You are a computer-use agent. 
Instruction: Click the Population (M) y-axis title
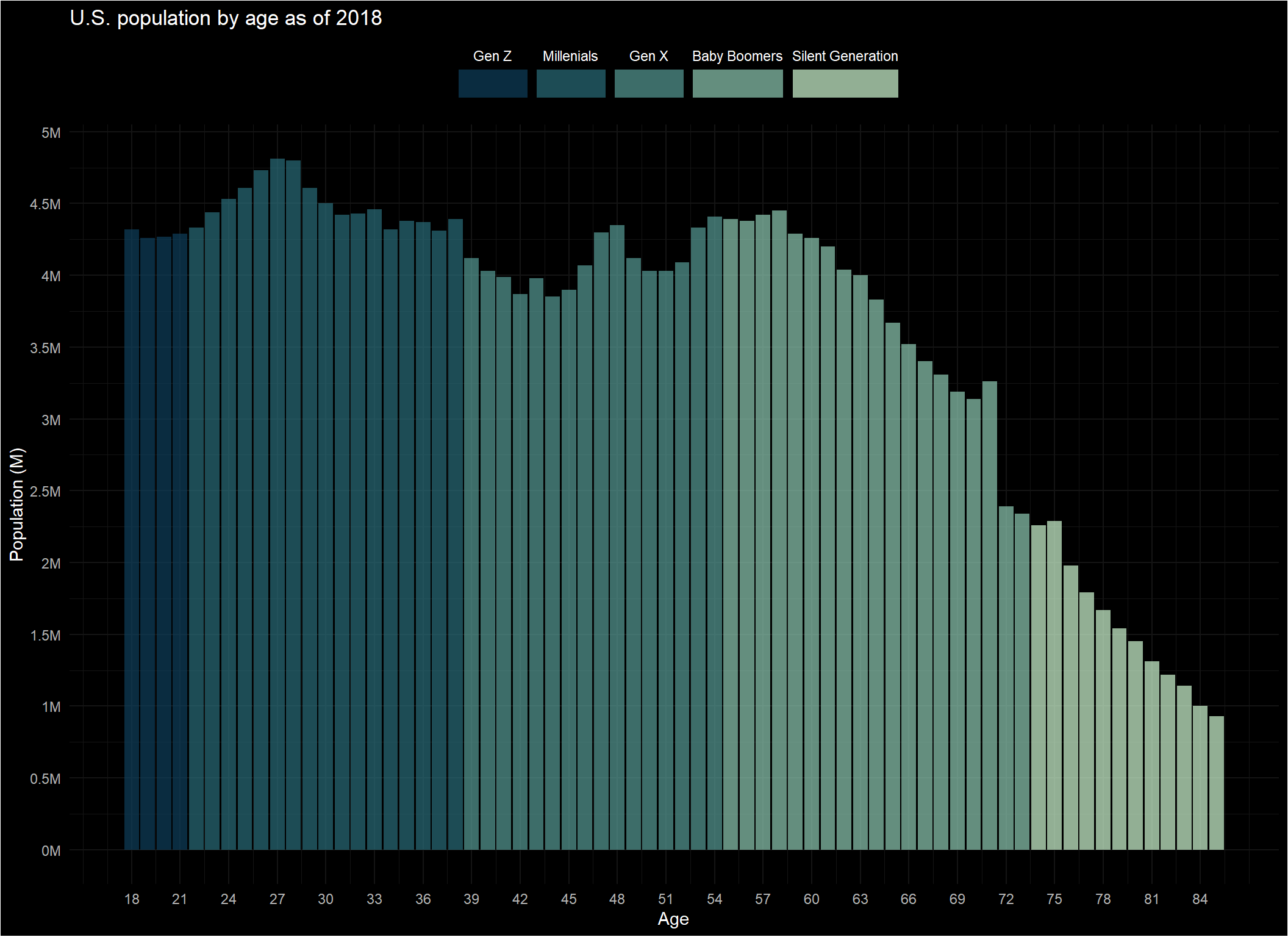click(x=16, y=504)
